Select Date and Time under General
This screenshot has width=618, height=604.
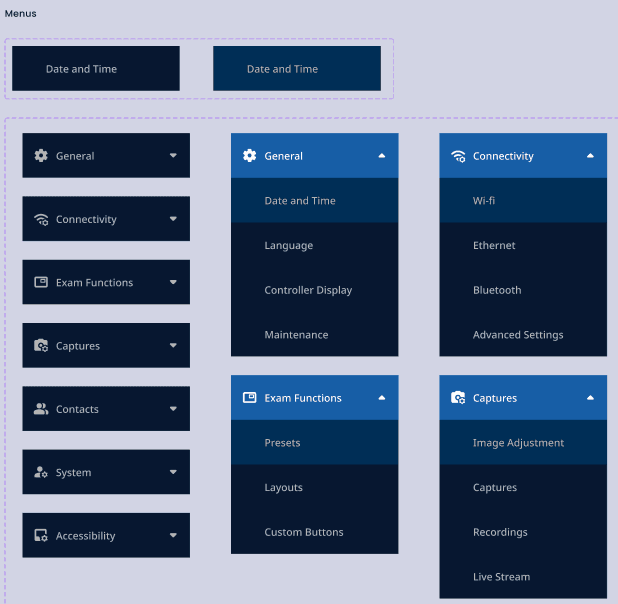tap(315, 200)
